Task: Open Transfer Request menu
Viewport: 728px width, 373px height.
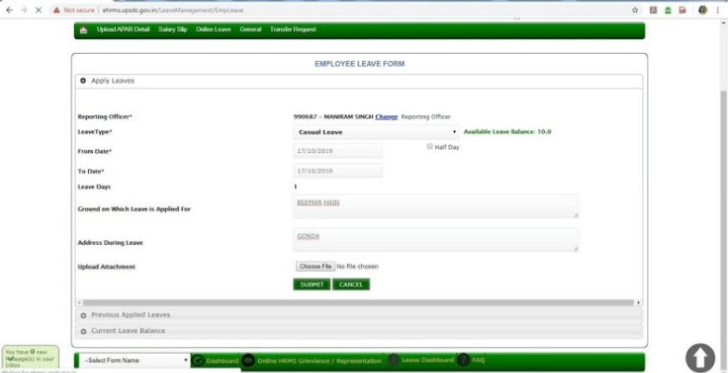Action: tap(293, 29)
